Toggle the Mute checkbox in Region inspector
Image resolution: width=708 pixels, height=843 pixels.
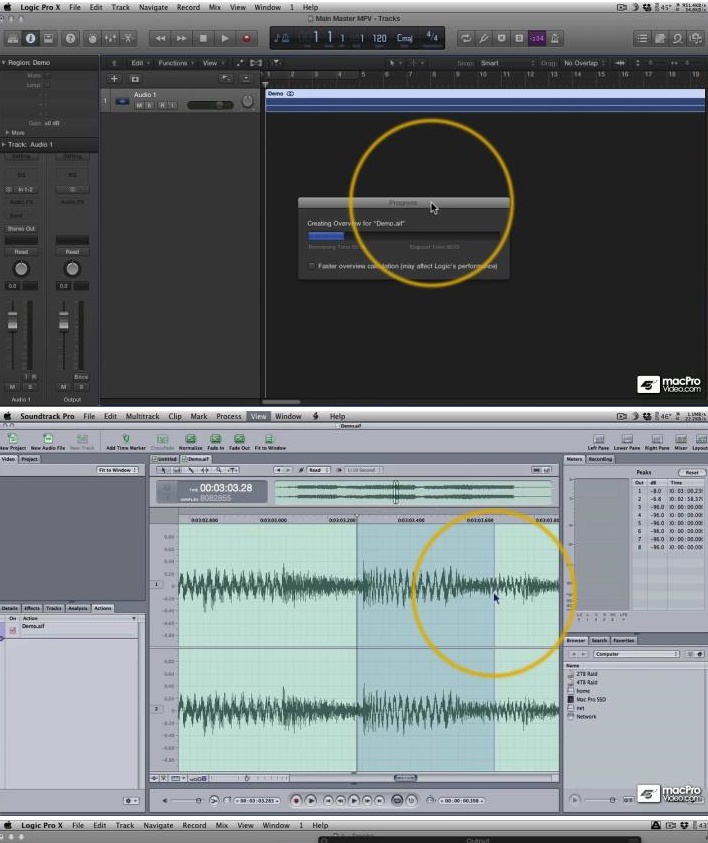[47, 76]
